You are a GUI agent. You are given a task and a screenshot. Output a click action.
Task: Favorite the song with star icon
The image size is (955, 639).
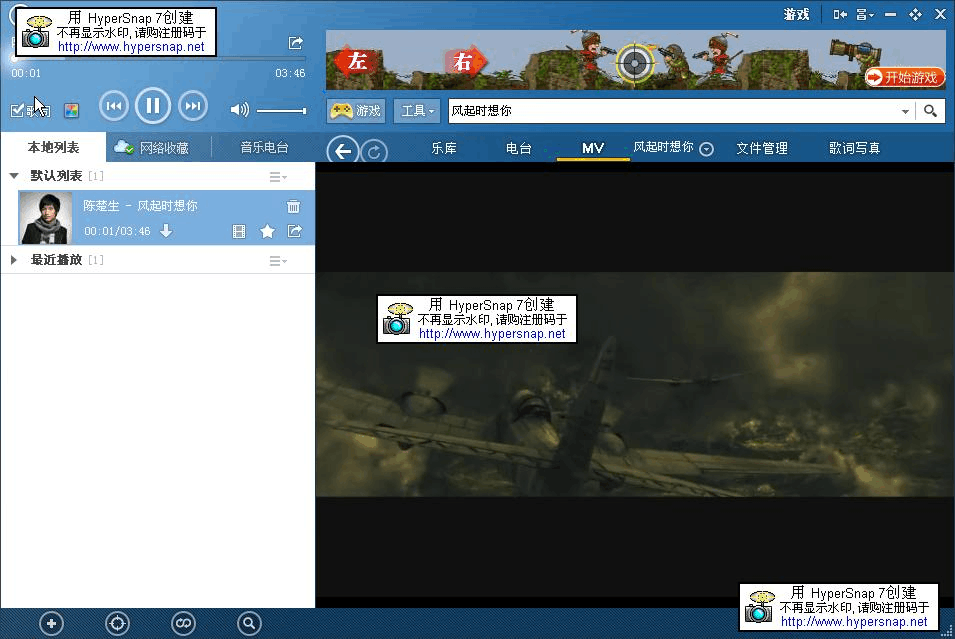[267, 231]
